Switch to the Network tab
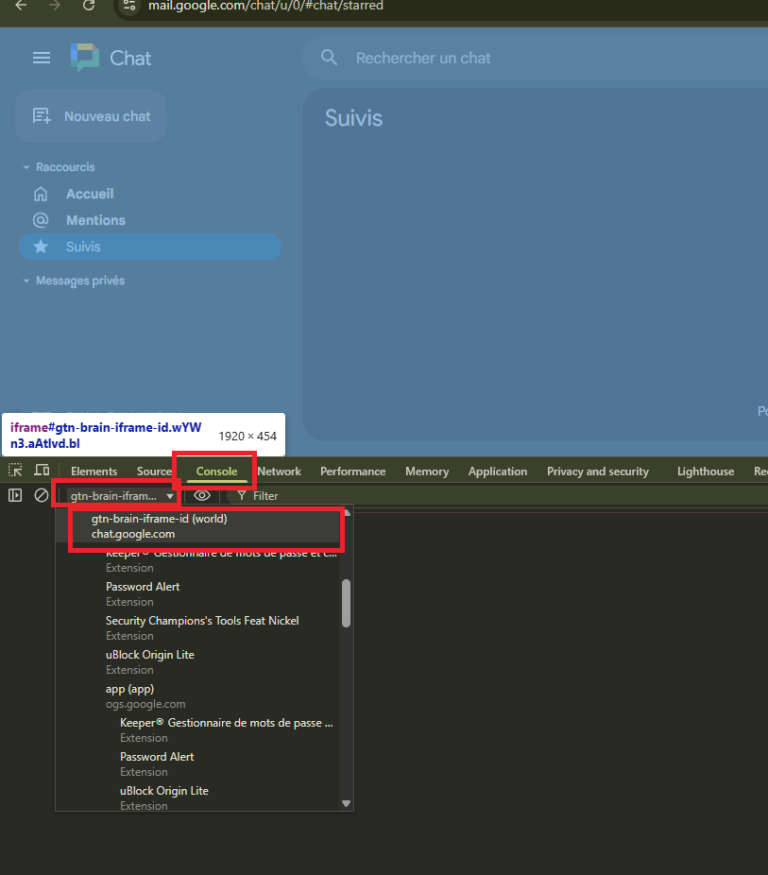The height and width of the screenshot is (875, 768). [x=279, y=472]
